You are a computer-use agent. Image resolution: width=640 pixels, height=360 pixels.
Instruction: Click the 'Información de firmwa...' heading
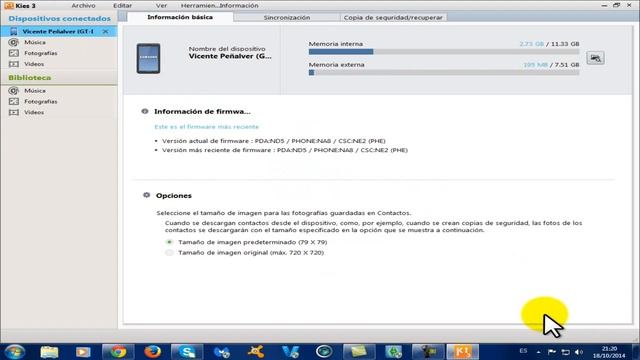[x=202, y=111]
